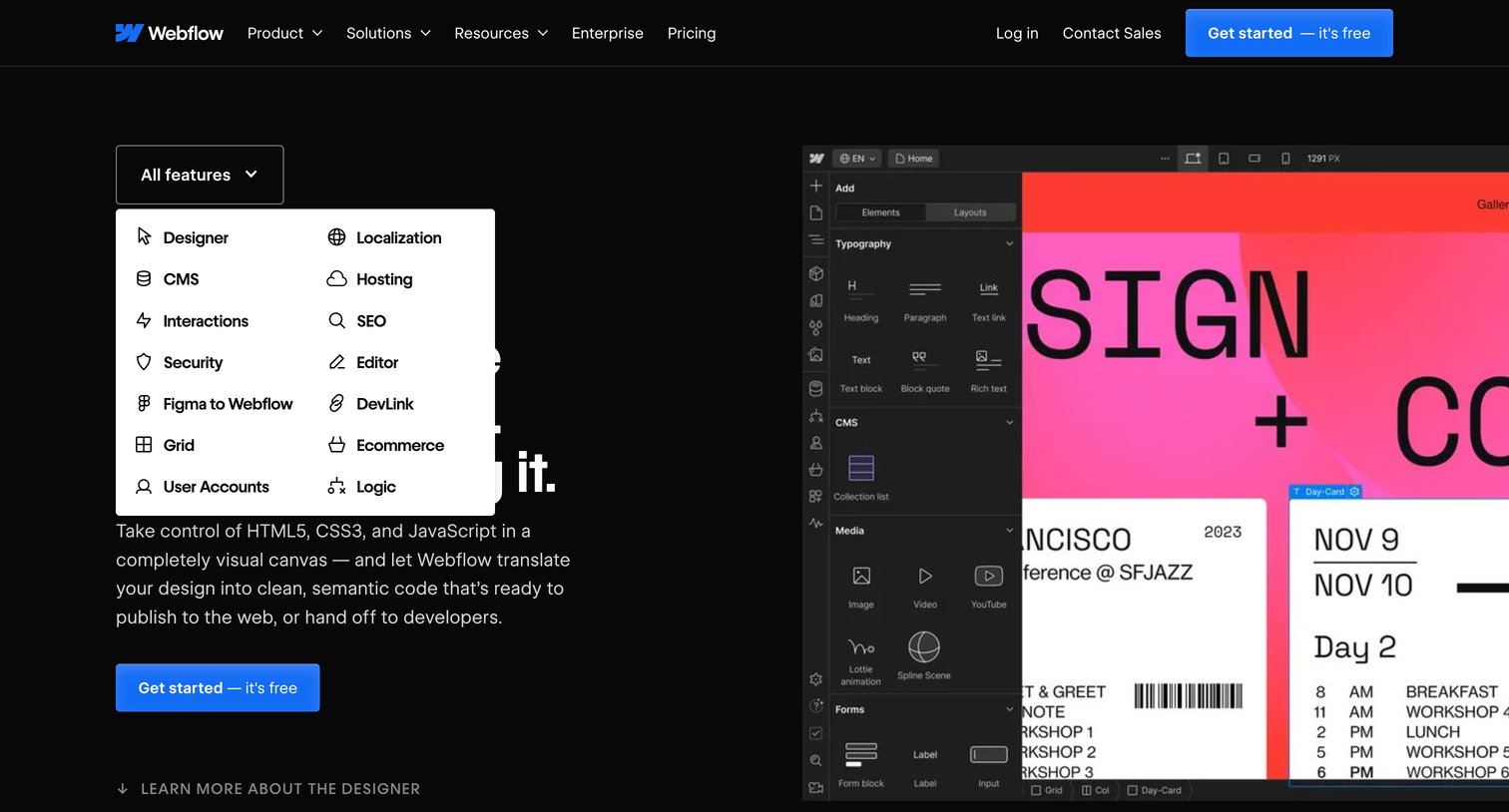Collapse the All features dropdown
The image size is (1509, 812).
point(200,175)
